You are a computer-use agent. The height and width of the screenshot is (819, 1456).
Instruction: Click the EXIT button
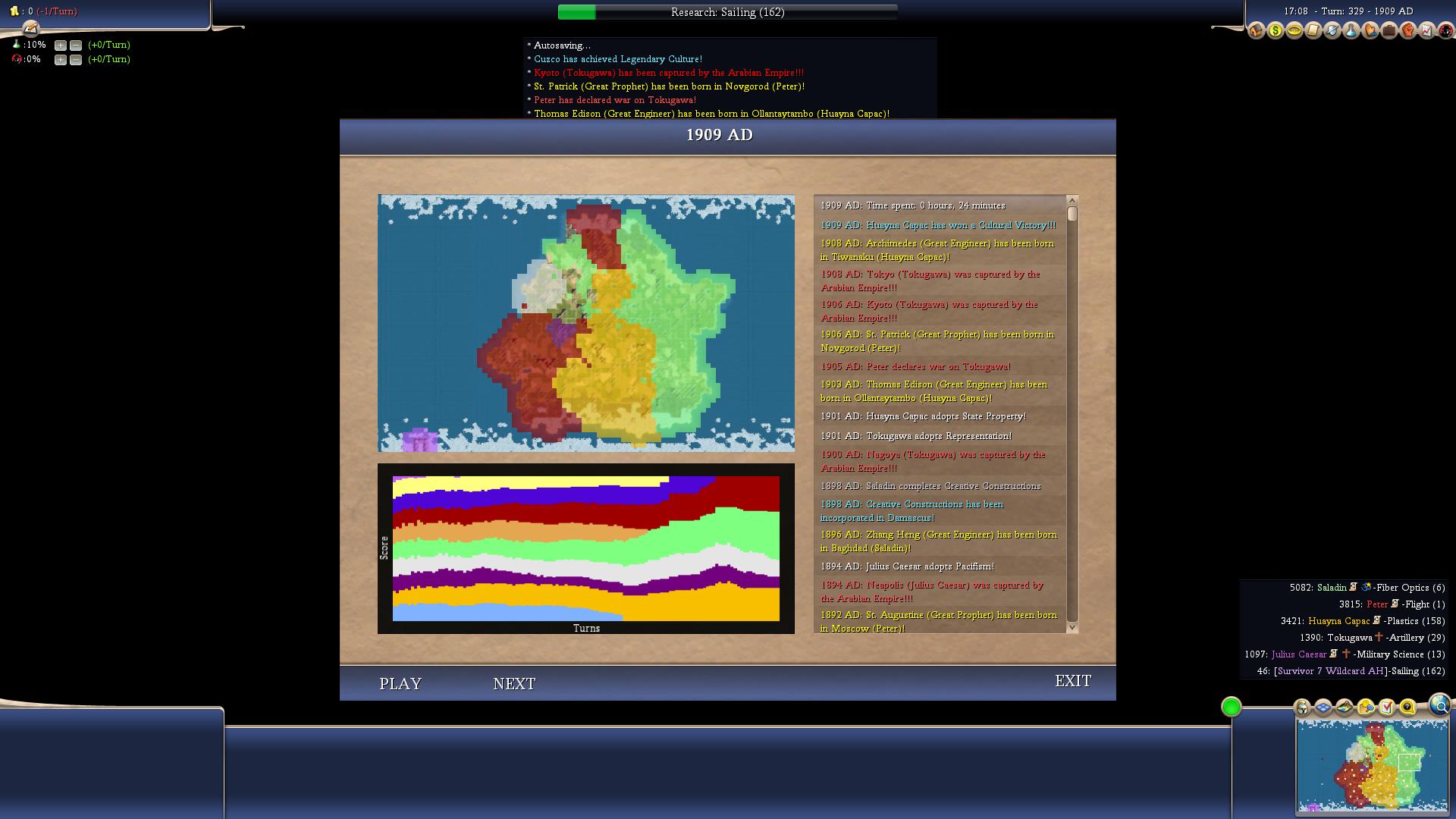point(1073,681)
